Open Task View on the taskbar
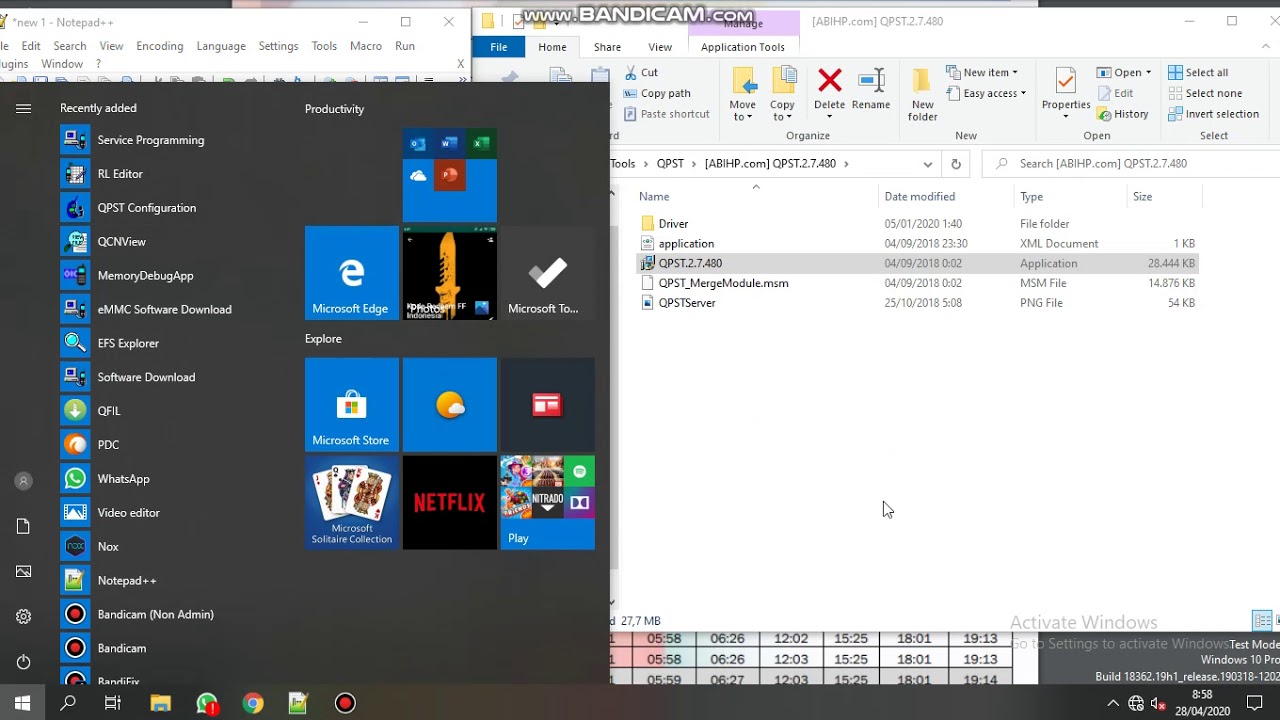The image size is (1280, 720). [113, 703]
